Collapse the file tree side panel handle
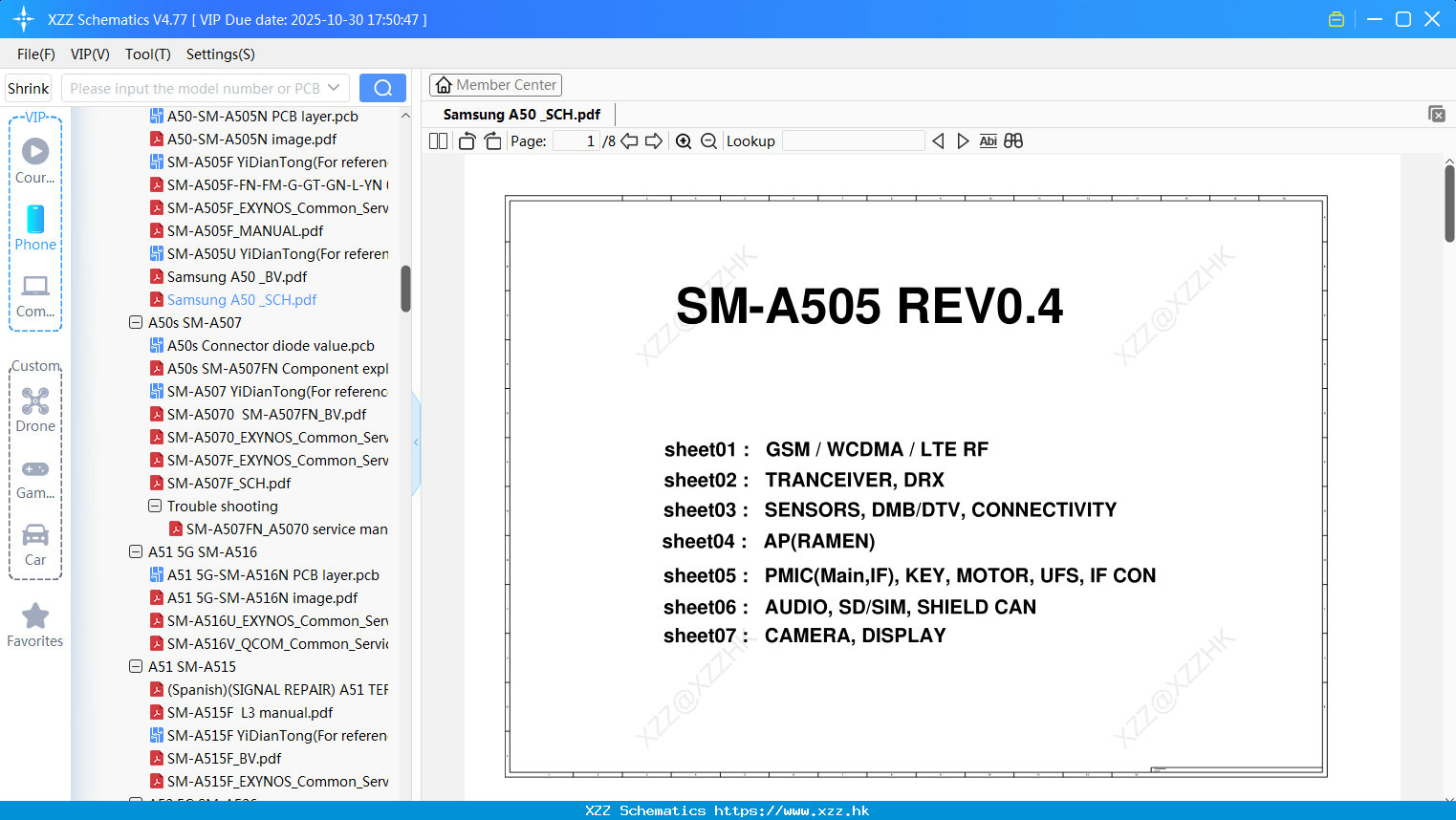Image resolution: width=1456 pixels, height=820 pixels. [416, 442]
